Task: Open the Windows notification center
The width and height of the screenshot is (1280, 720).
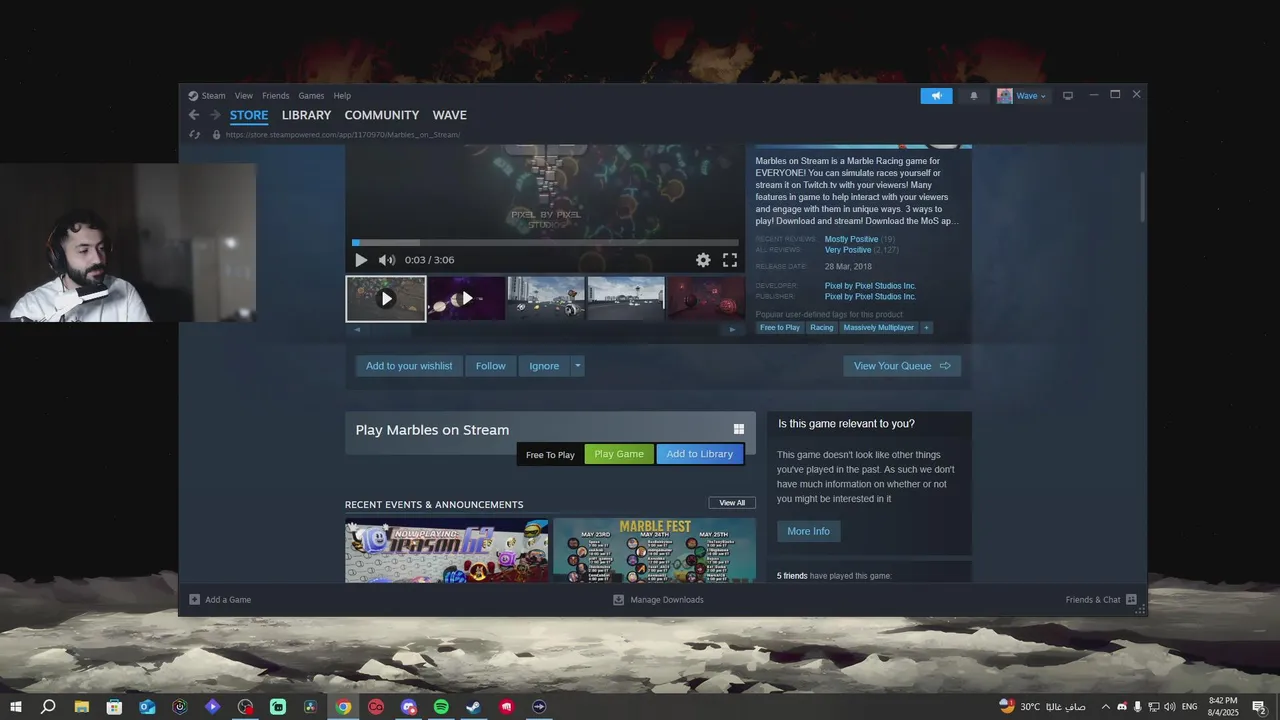Action: click(1260, 707)
